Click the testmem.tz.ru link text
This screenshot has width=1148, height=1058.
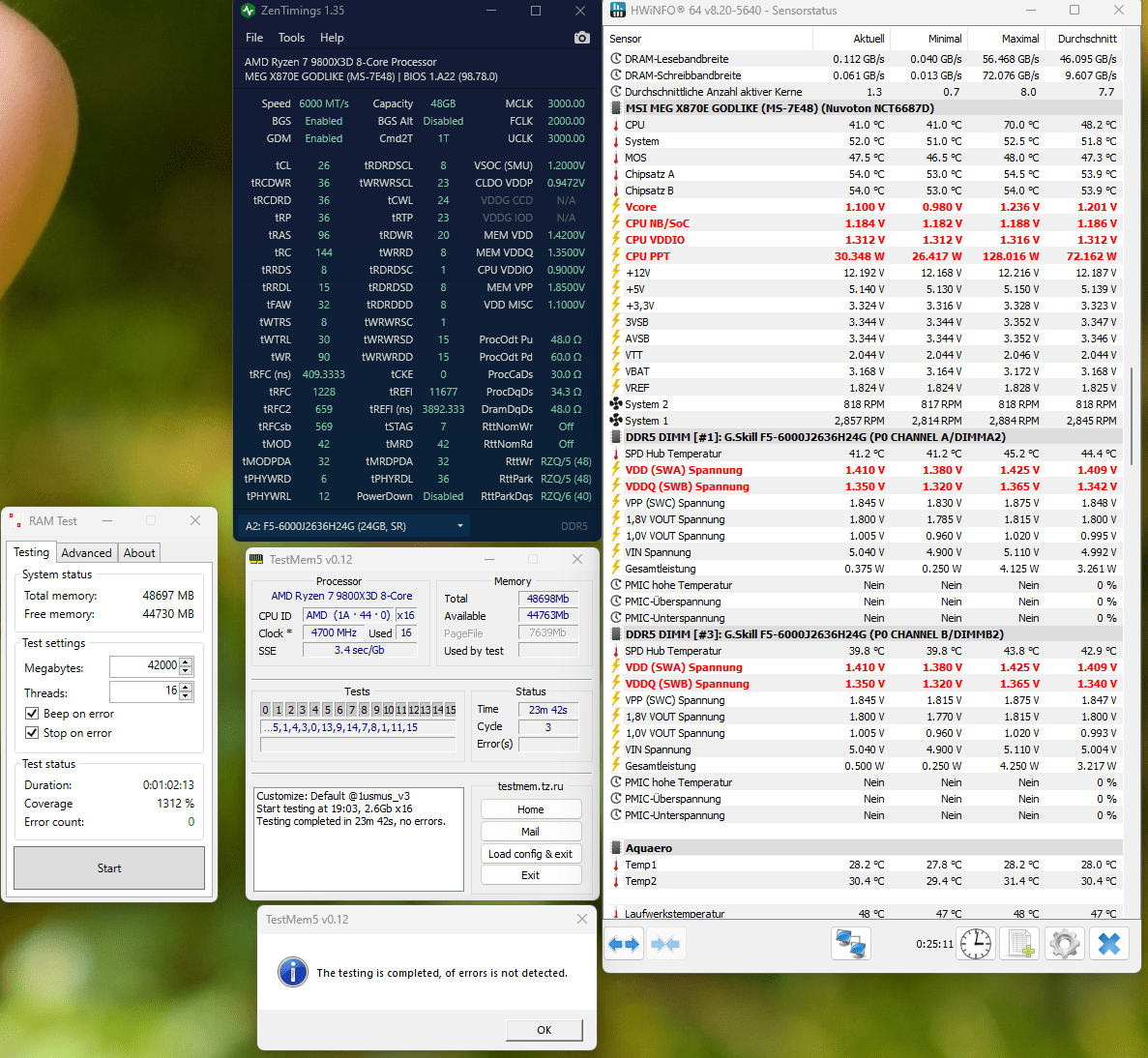(530, 785)
